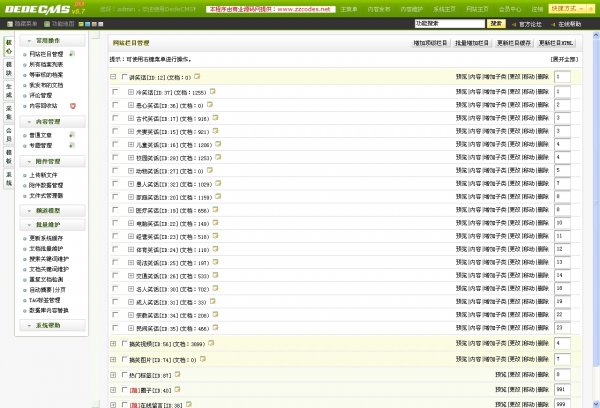Click note icon on ID:24 row

pyautogui.click(x=215, y=249)
